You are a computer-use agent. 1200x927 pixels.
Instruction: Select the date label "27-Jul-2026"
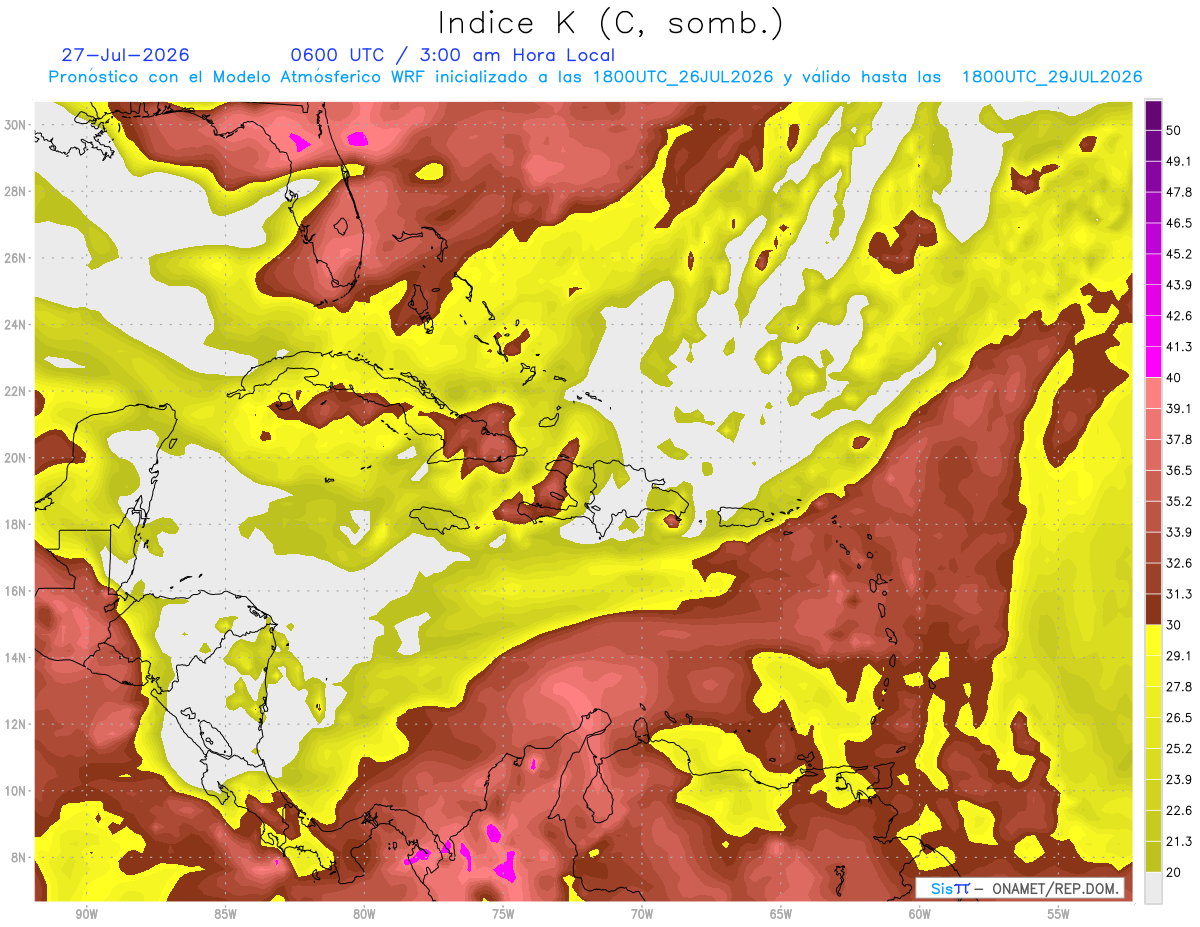coord(126,55)
